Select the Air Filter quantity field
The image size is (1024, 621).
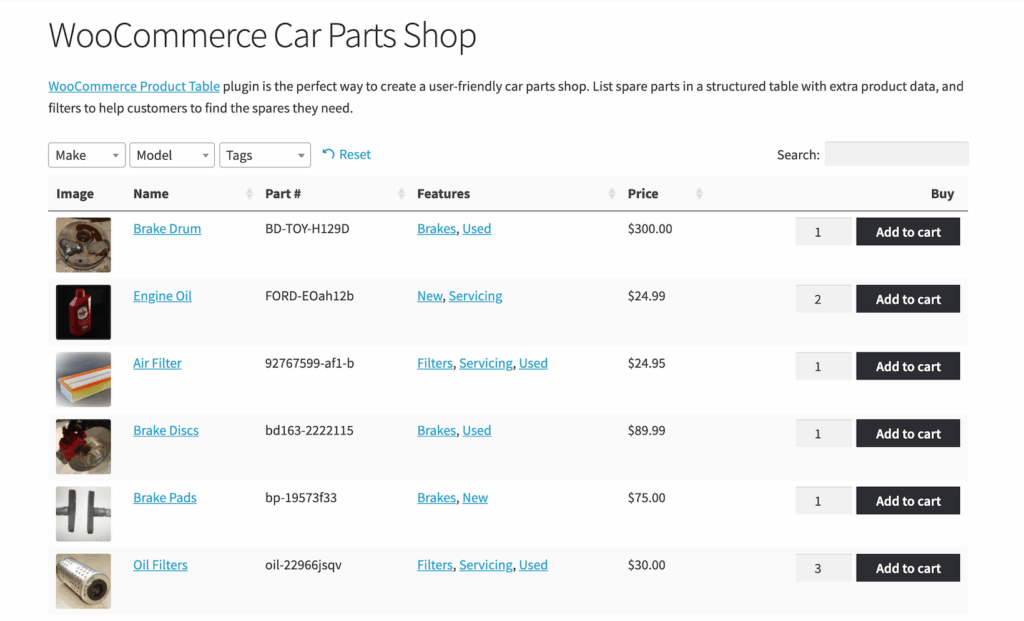pyautogui.click(x=824, y=366)
